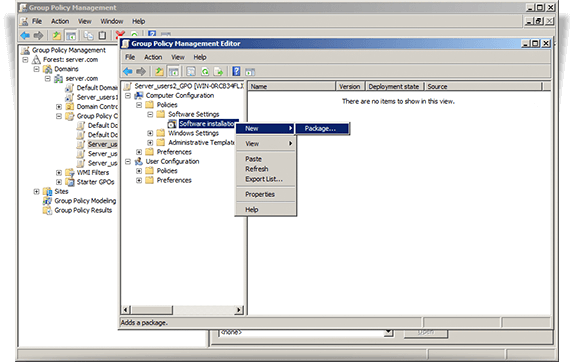This screenshot has height=362, width=574.
Task: Click the Properties icon in the Editor toolbar
Action: 191,71
